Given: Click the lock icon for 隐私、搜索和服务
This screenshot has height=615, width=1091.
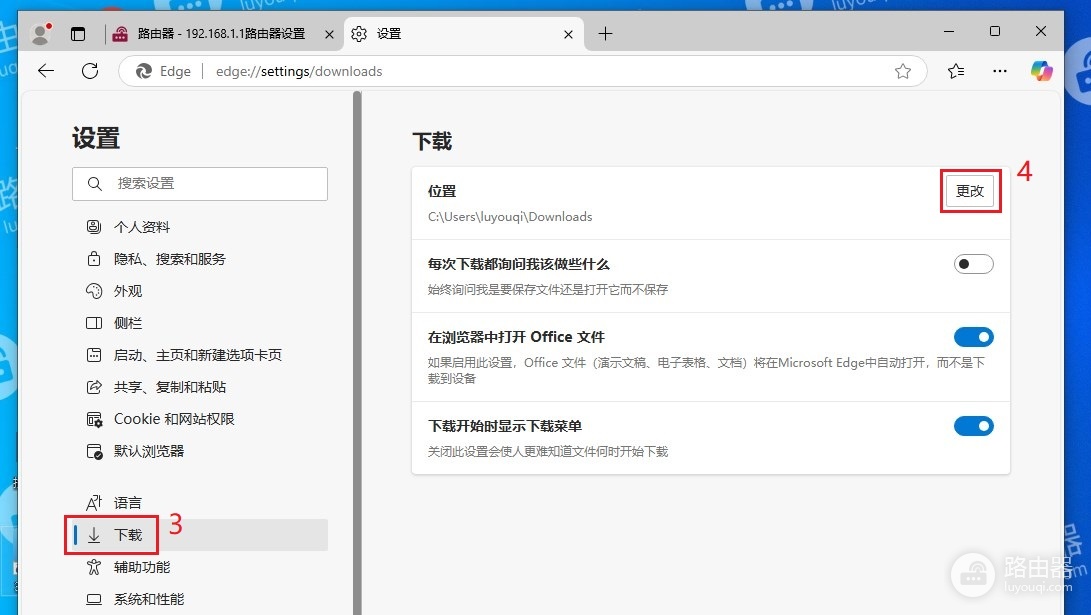Looking at the screenshot, I should 94,259.
